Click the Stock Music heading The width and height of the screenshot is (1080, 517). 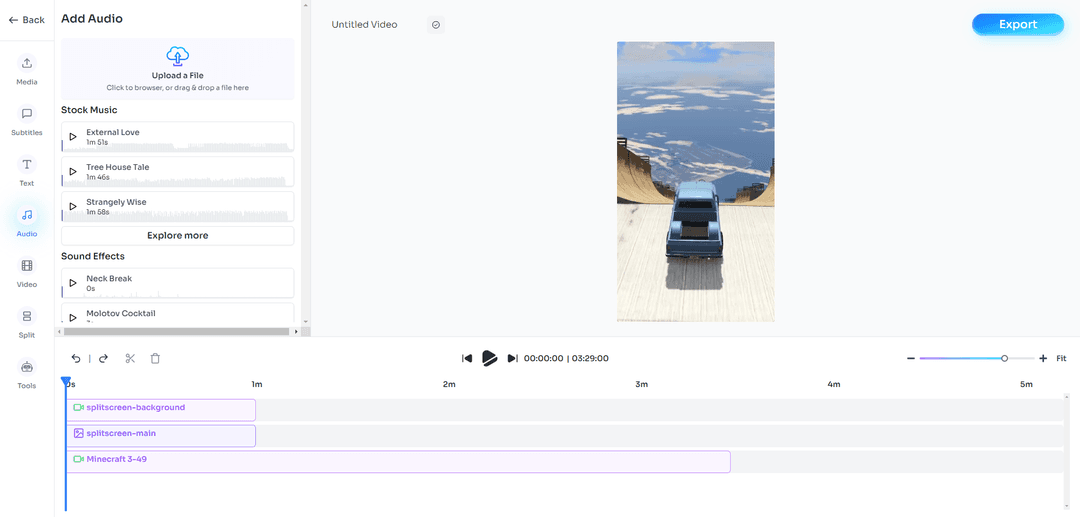(89, 110)
